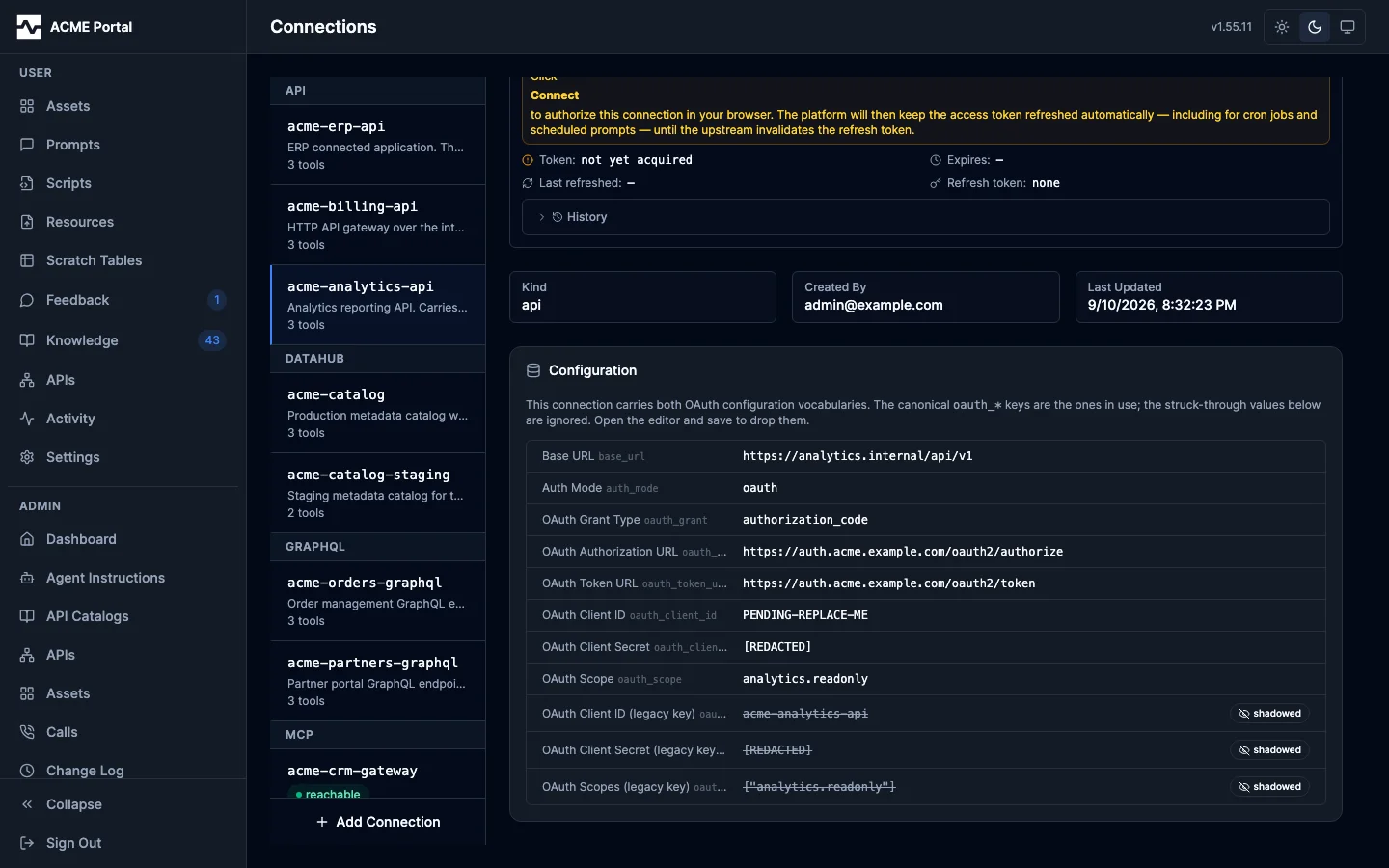Click the Prompts chat bubble icon
Viewport: 1389px width, 868px height.
[x=27, y=145]
